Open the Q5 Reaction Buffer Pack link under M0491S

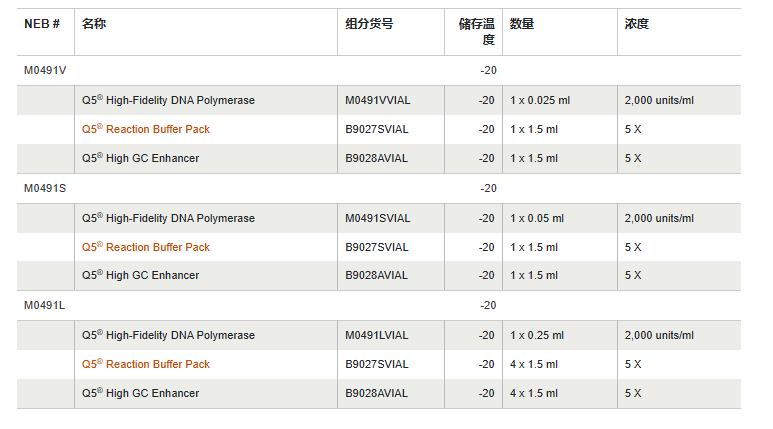(146, 247)
